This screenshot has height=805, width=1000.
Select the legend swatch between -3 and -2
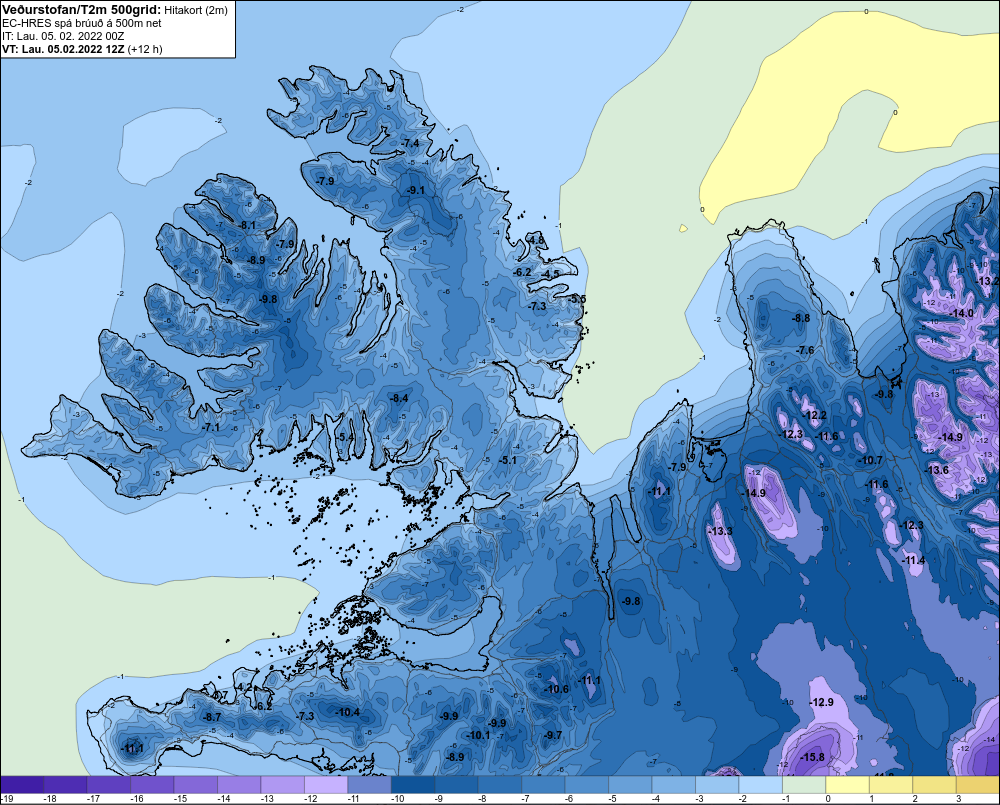pyautogui.click(x=717, y=785)
